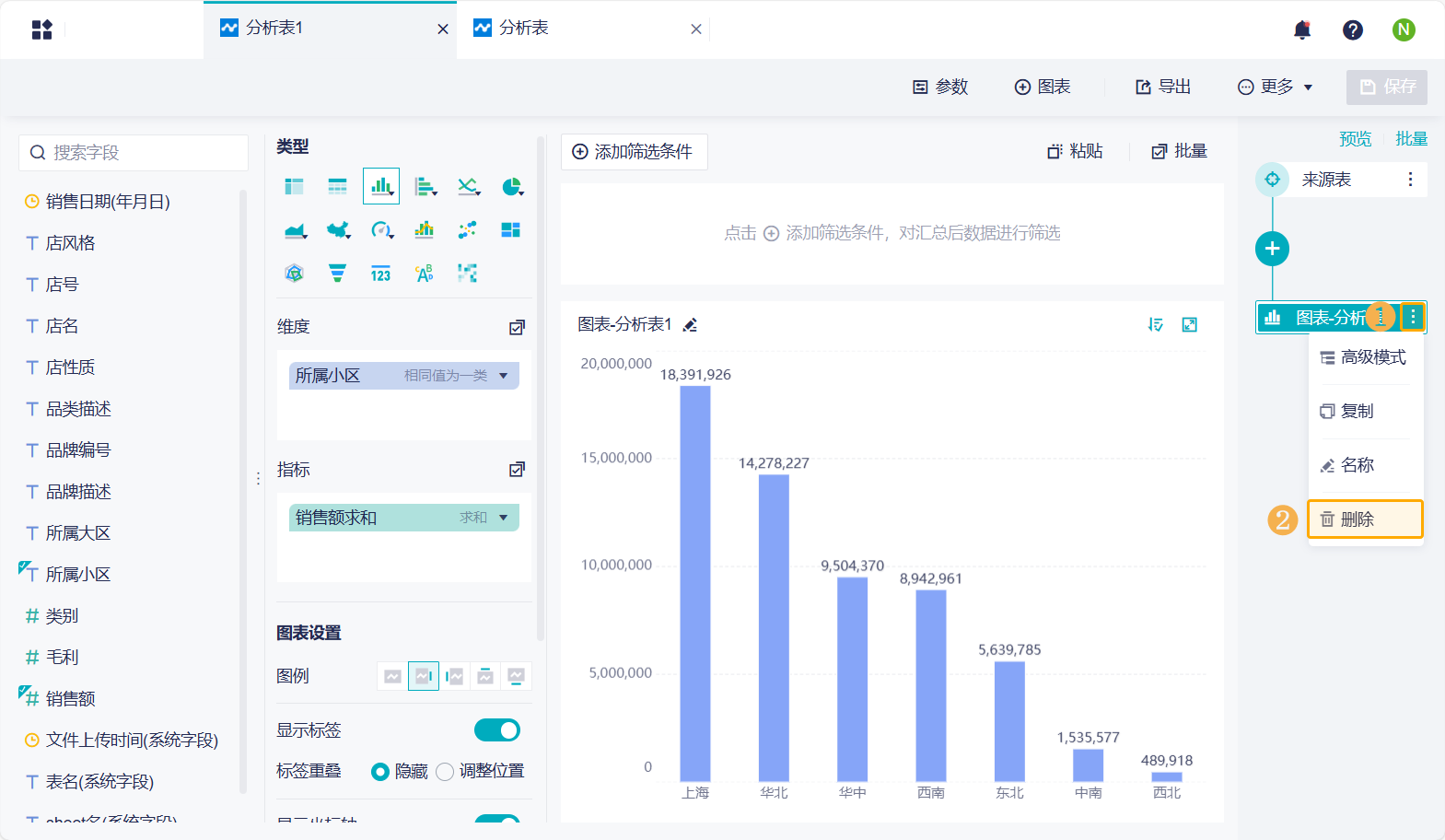The image size is (1445, 840).
Task: Select the 123 metric card chart type
Action: (381, 274)
